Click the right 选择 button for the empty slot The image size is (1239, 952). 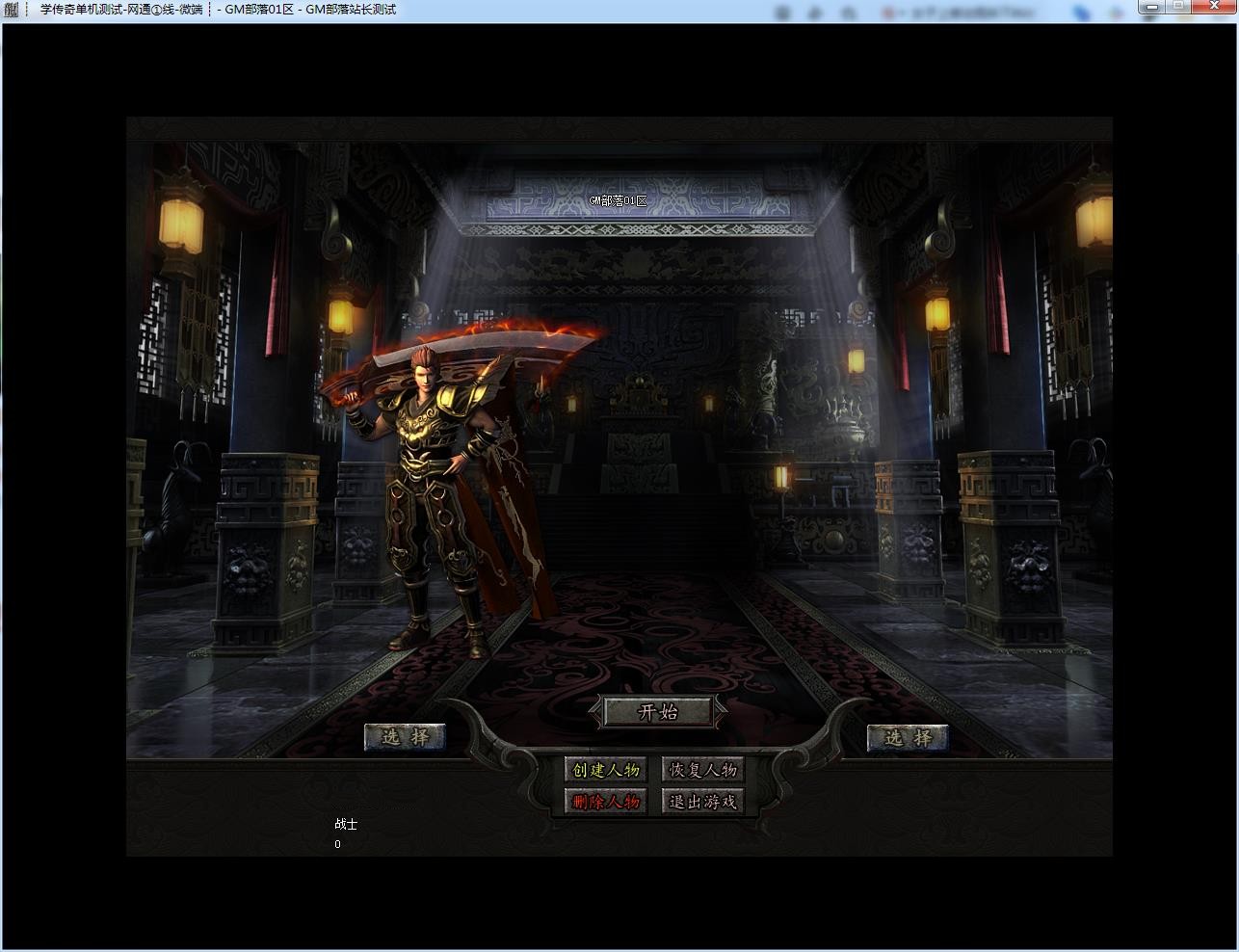[908, 738]
